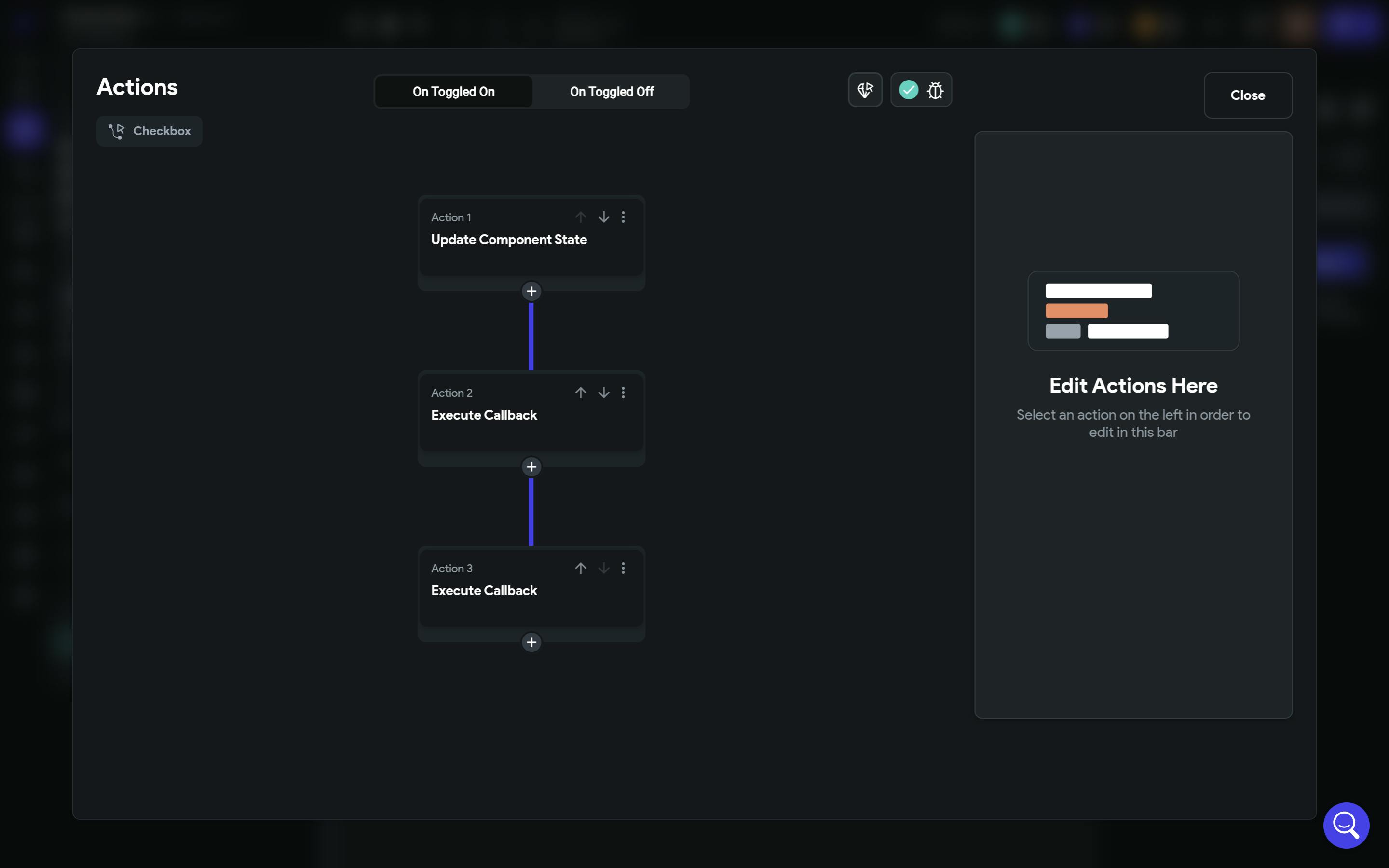Move Action 3 up with arrow

click(580, 569)
